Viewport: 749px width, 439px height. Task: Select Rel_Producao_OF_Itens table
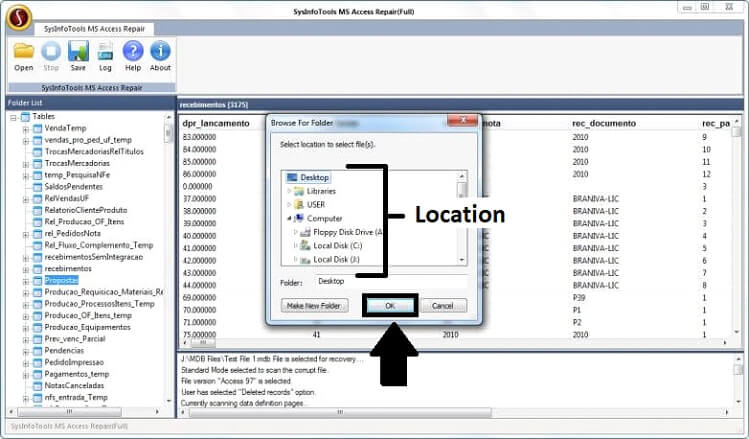pos(84,222)
